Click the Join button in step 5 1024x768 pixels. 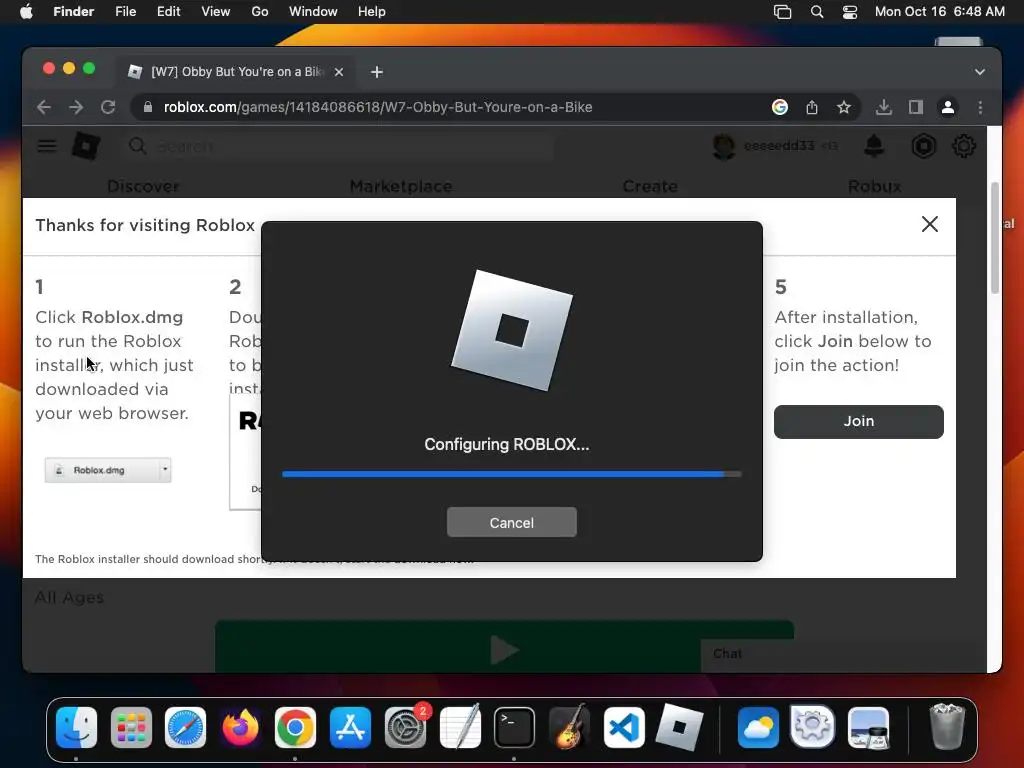(x=858, y=421)
